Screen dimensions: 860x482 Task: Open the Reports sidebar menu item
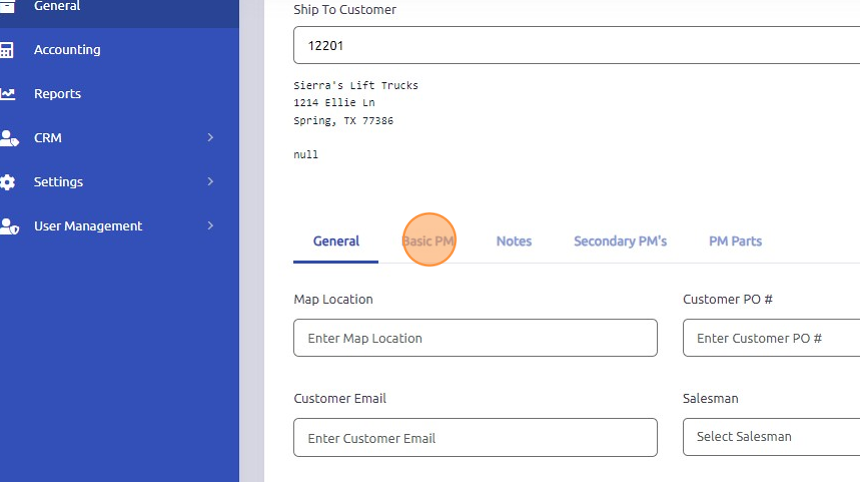click(119, 94)
